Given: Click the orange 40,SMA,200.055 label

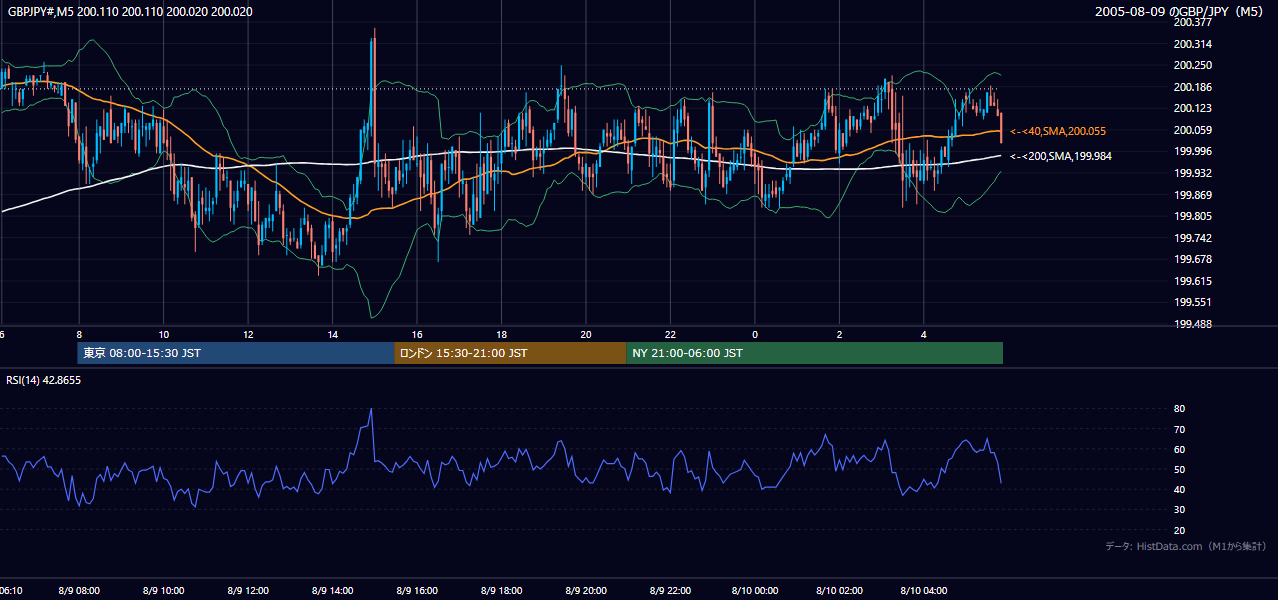Looking at the screenshot, I should tap(1058, 131).
